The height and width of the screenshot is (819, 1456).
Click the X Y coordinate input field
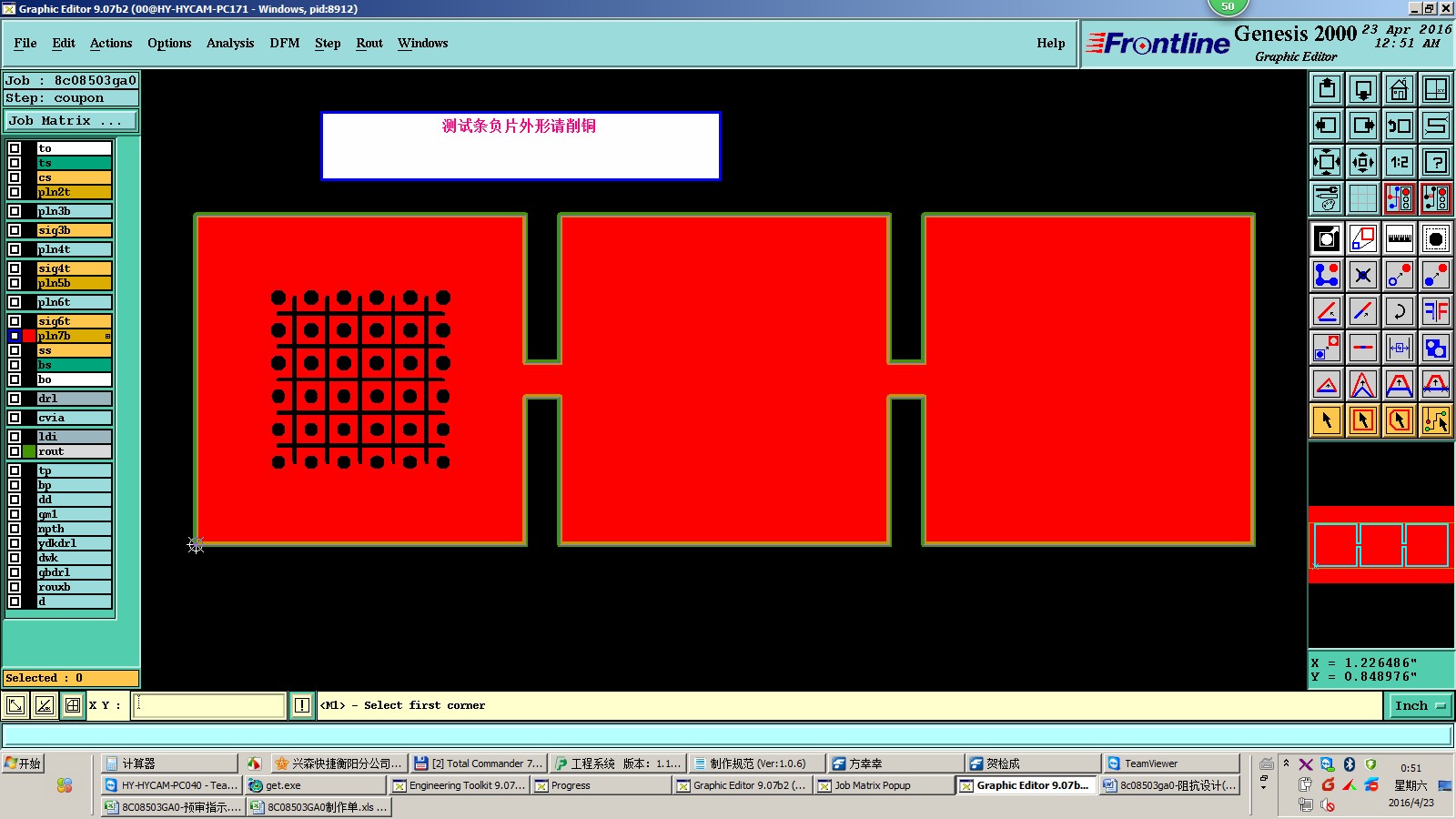(x=209, y=705)
